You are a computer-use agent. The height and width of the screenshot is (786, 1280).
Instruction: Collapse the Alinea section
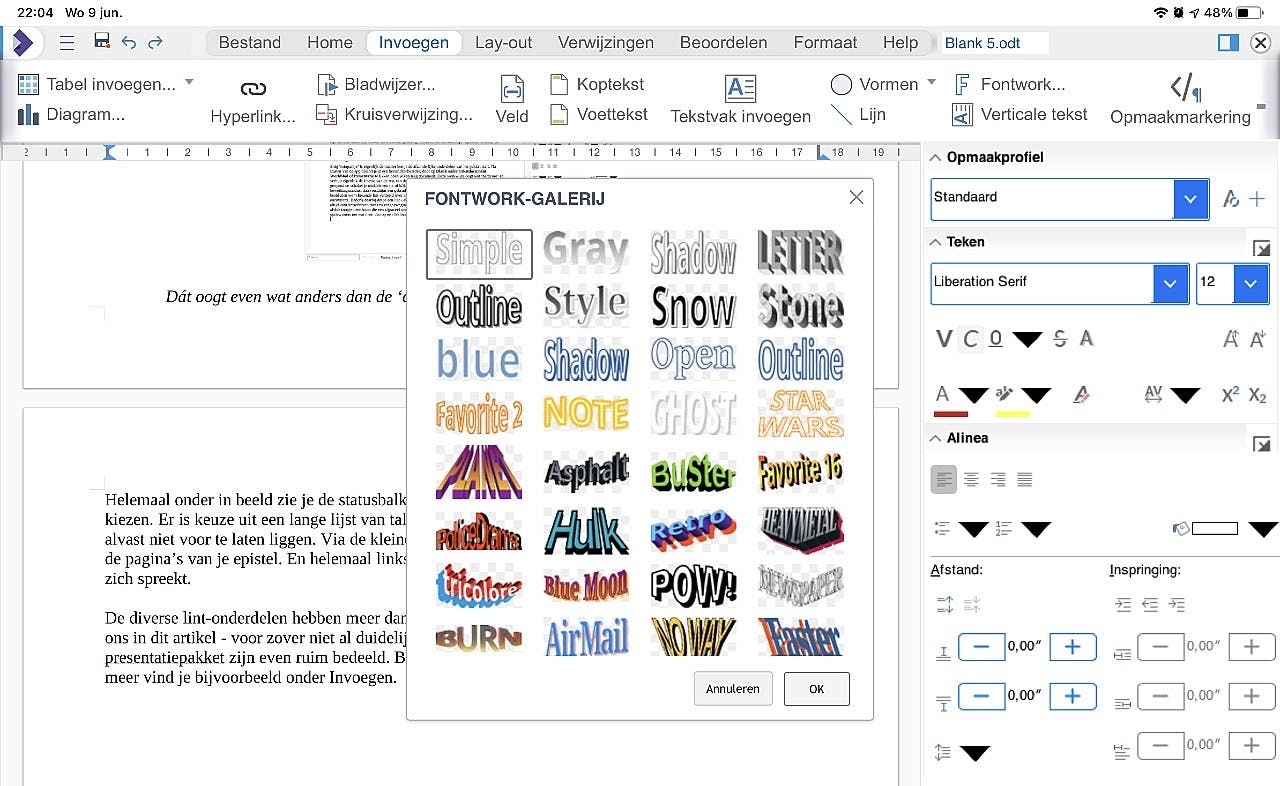pos(936,439)
